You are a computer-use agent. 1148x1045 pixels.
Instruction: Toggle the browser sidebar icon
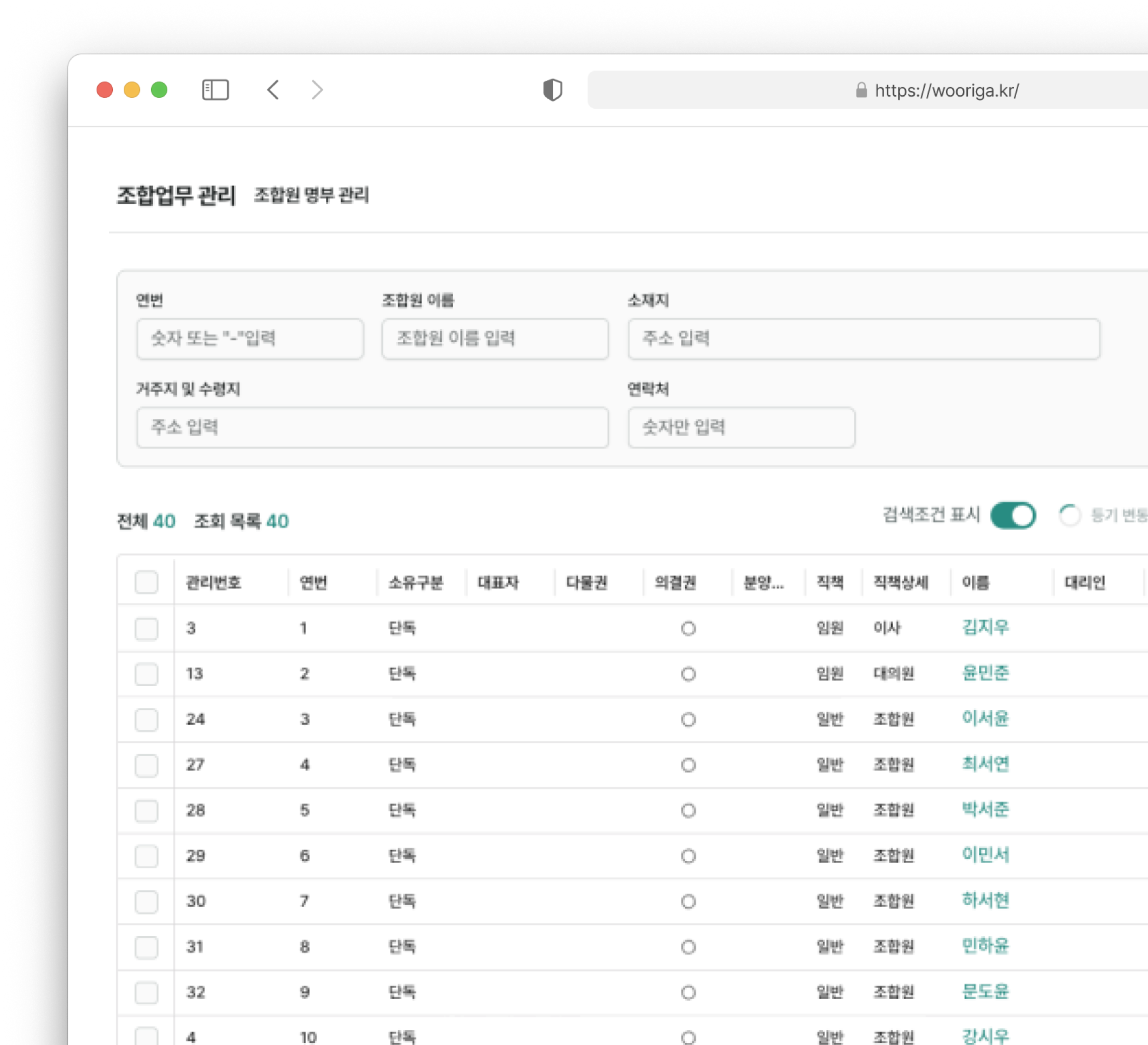216,90
